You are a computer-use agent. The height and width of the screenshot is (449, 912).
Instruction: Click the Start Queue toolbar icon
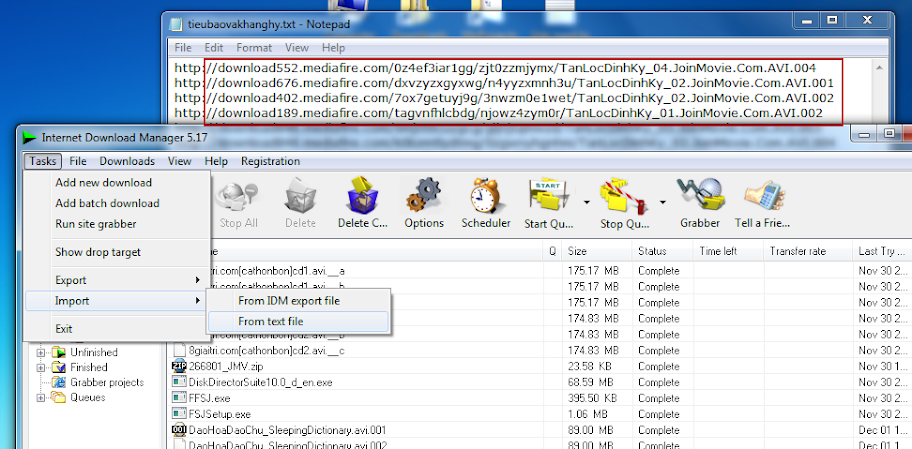pyautogui.click(x=549, y=197)
